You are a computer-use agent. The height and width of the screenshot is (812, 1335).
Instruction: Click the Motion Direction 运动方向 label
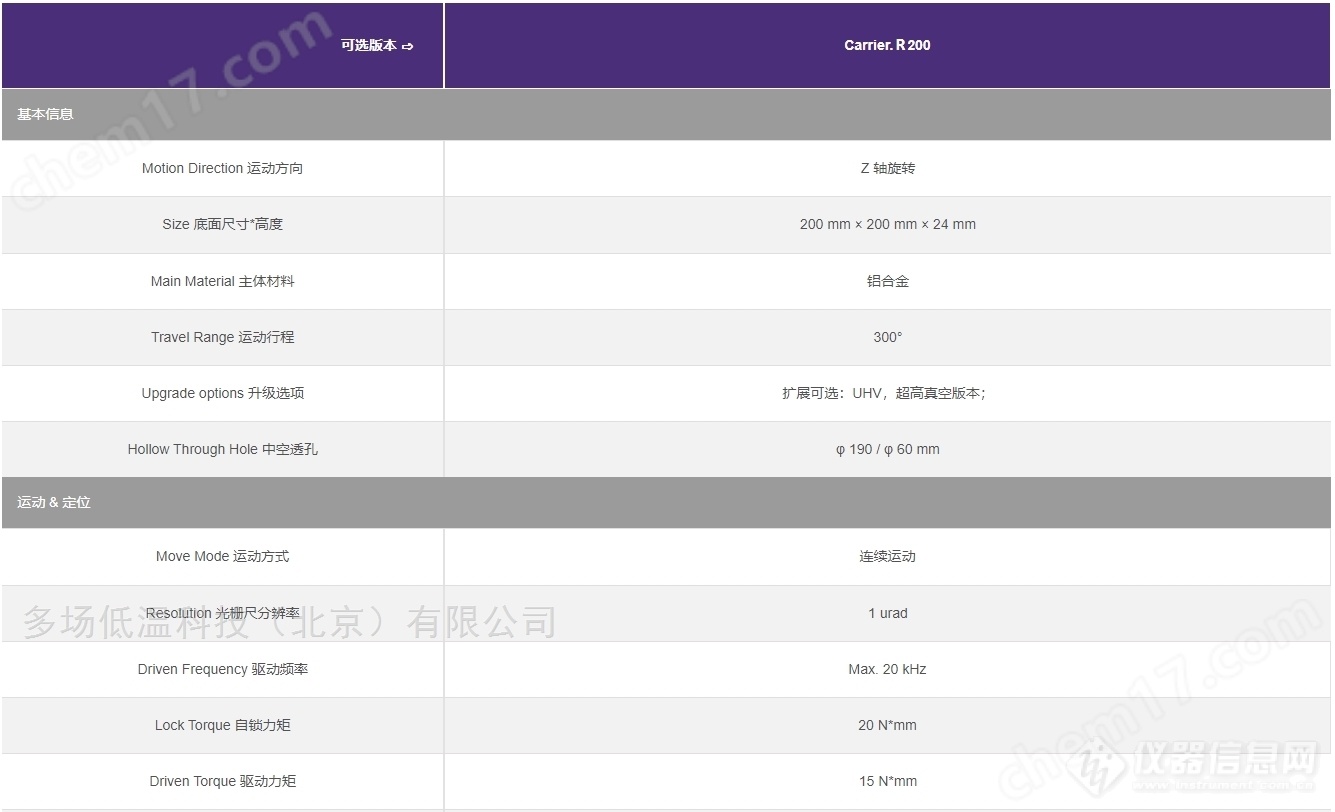[222, 168]
